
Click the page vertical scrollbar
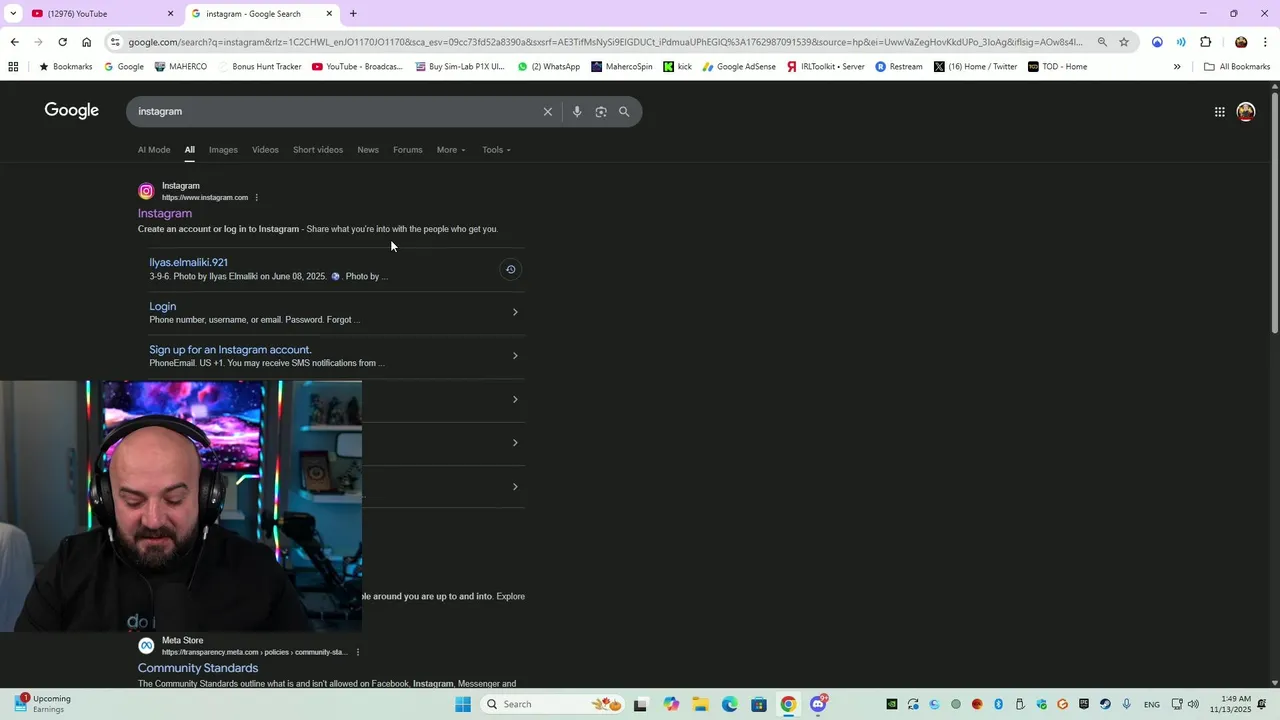pyautogui.click(x=1274, y=215)
